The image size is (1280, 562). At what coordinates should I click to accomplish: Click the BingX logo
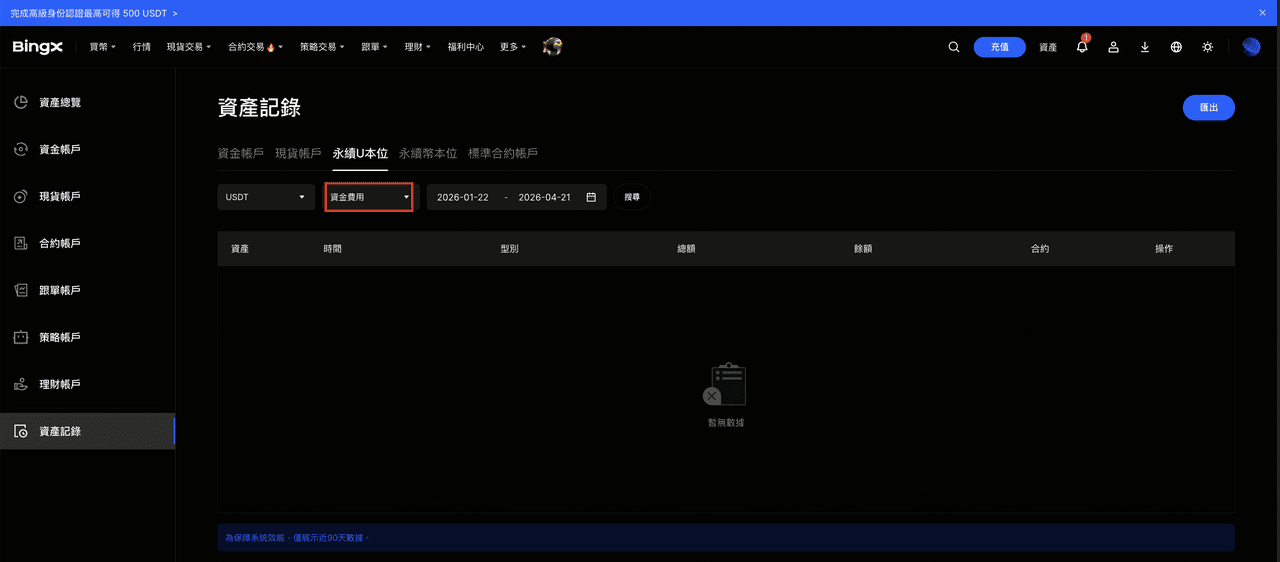pos(38,47)
